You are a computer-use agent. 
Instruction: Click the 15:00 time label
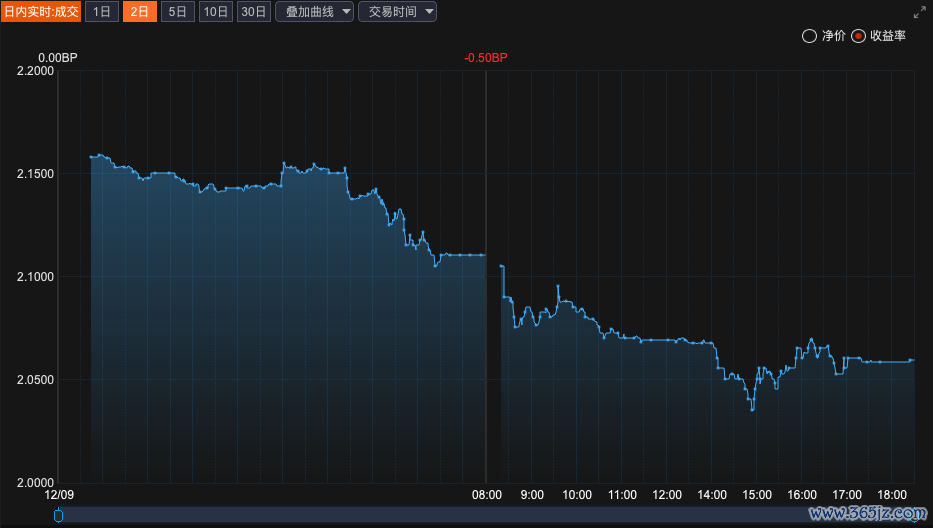757,495
